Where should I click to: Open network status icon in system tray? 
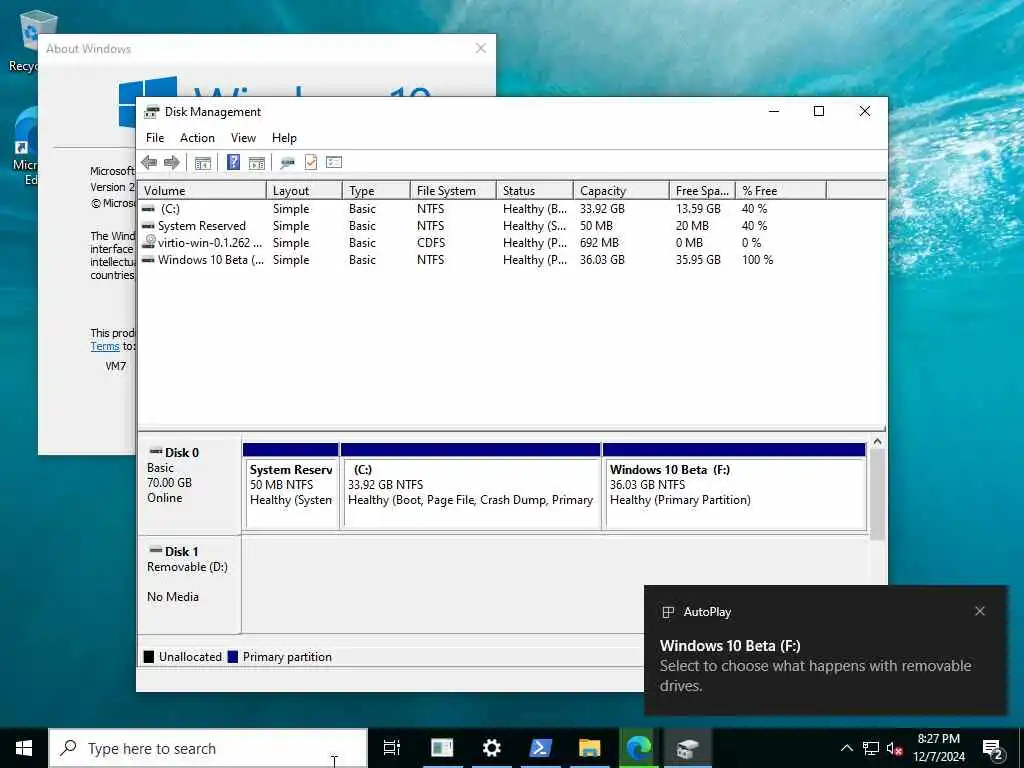coord(871,748)
